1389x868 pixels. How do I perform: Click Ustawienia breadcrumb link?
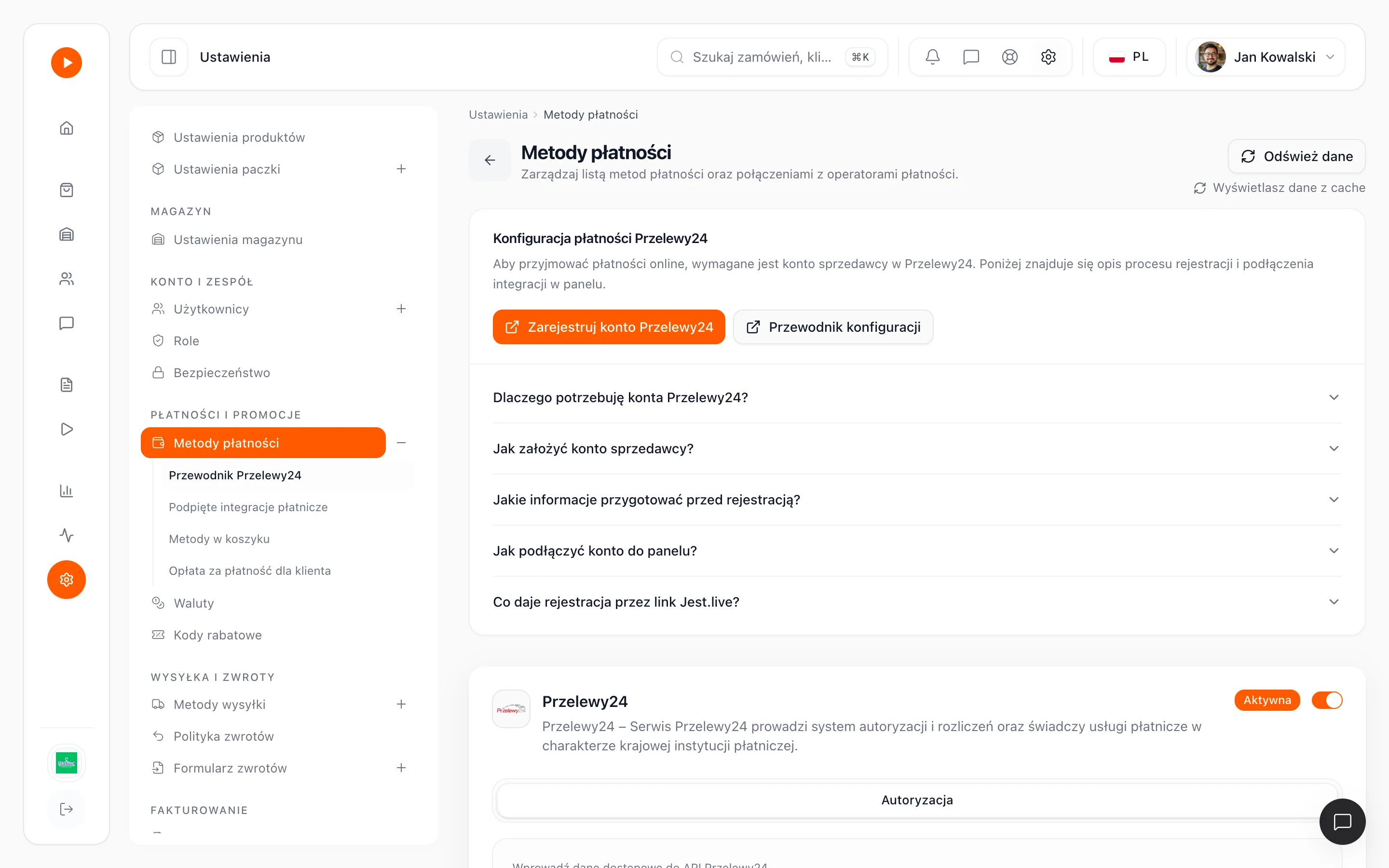[498, 115]
